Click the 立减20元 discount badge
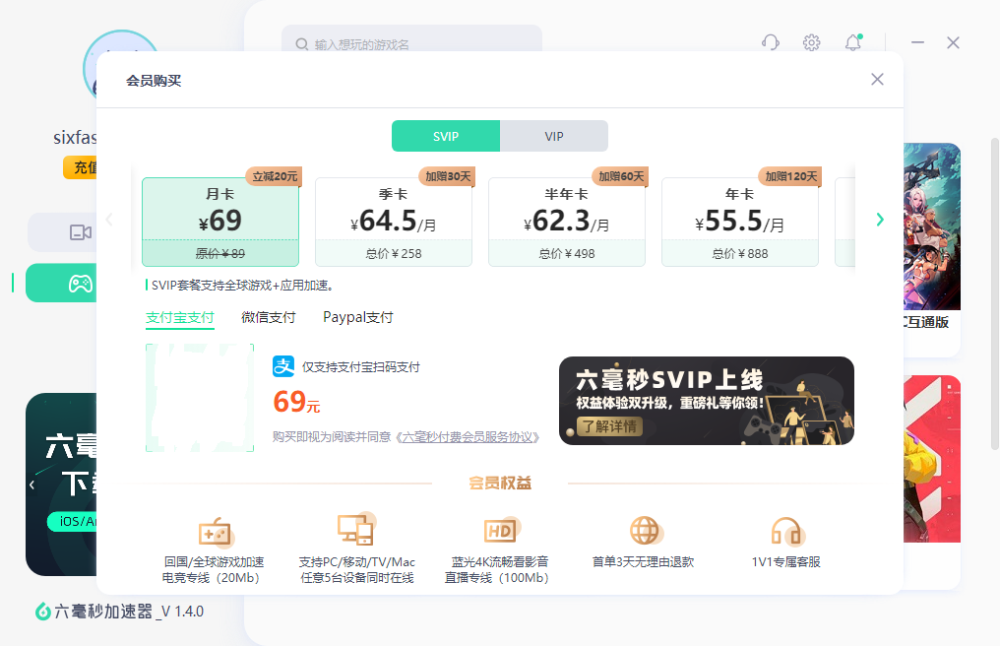 pyautogui.click(x=274, y=177)
